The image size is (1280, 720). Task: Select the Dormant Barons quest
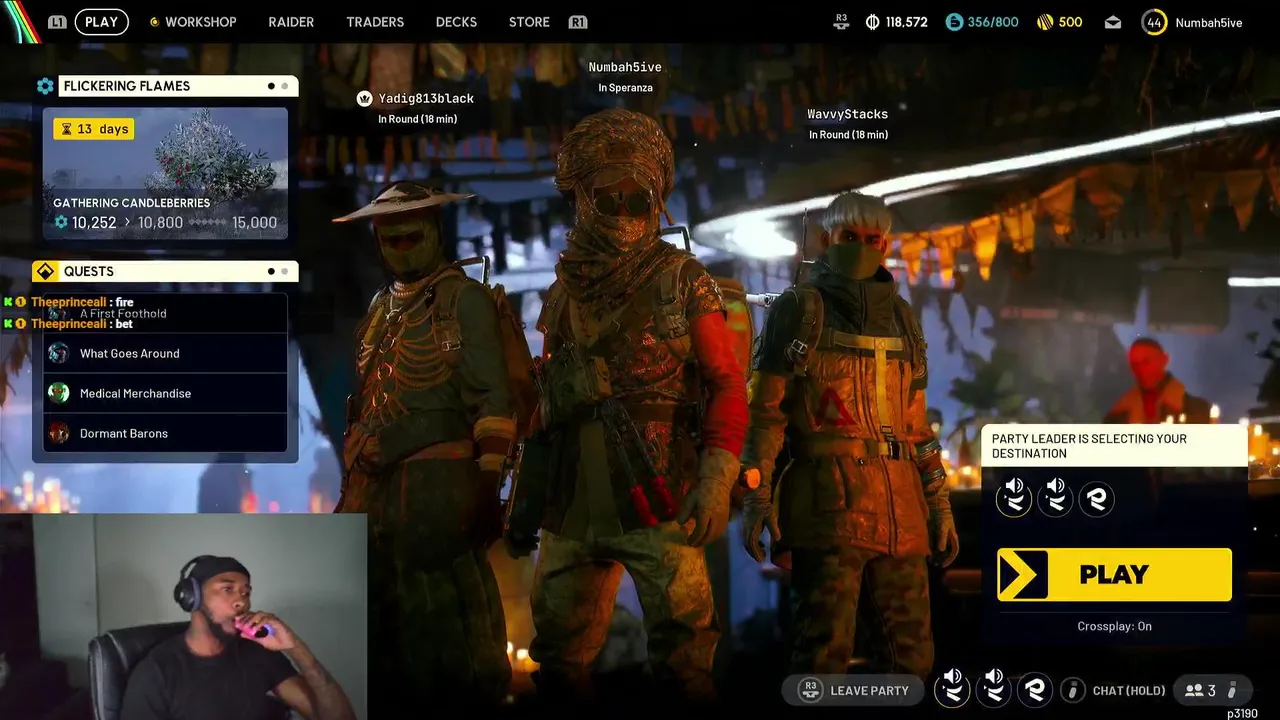point(165,433)
